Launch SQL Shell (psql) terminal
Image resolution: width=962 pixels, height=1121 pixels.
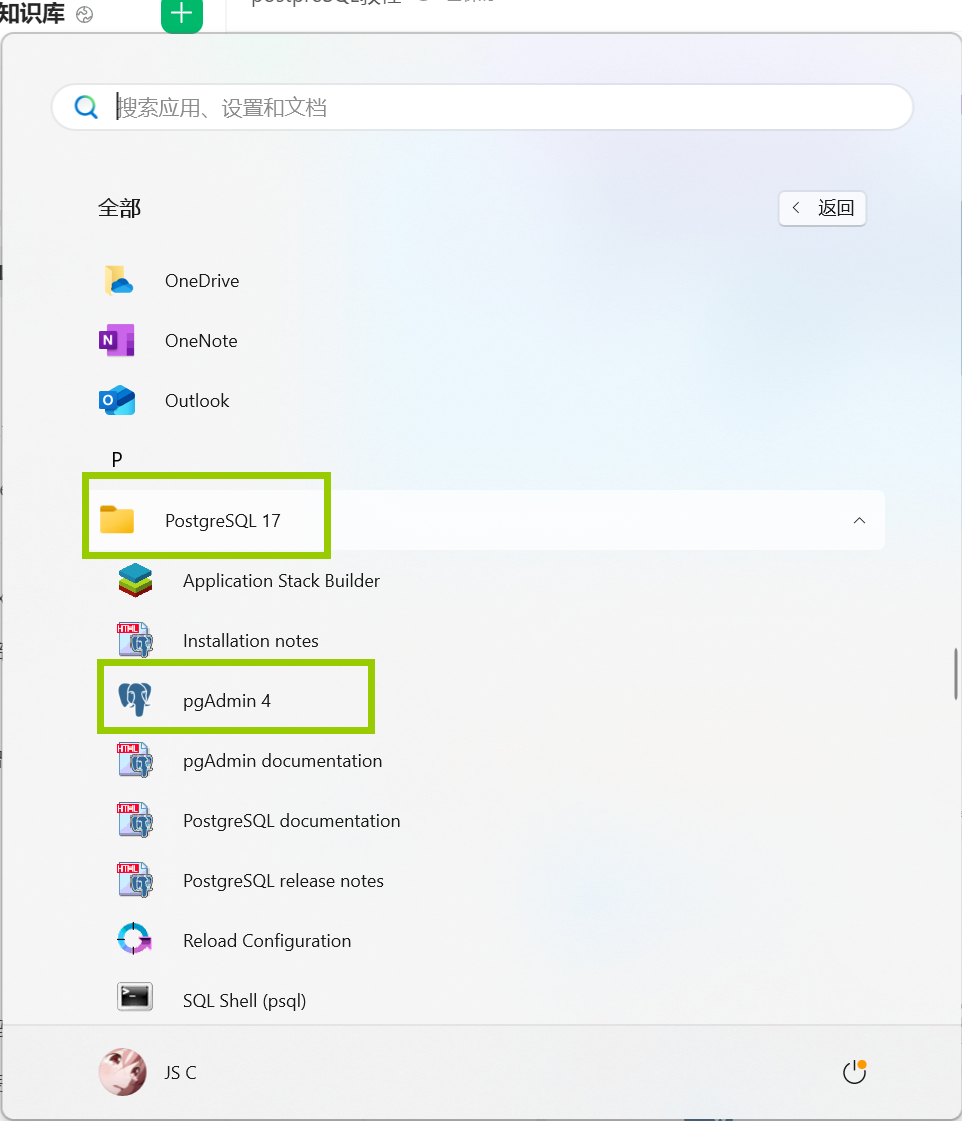(x=244, y=1000)
